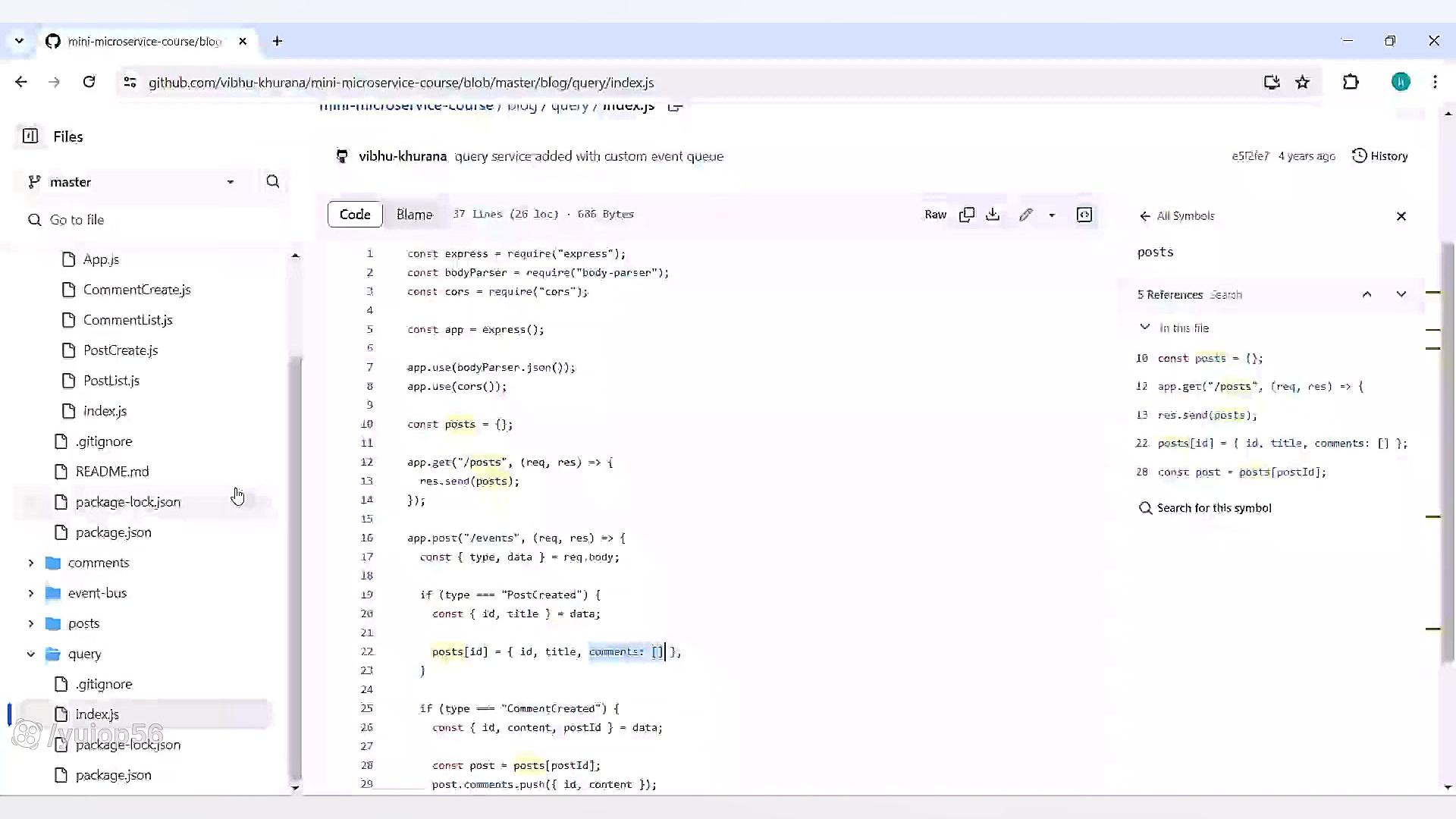This screenshot has width=1456, height=819.
Task: Open PostCreate.js file
Action: click(x=121, y=350)
